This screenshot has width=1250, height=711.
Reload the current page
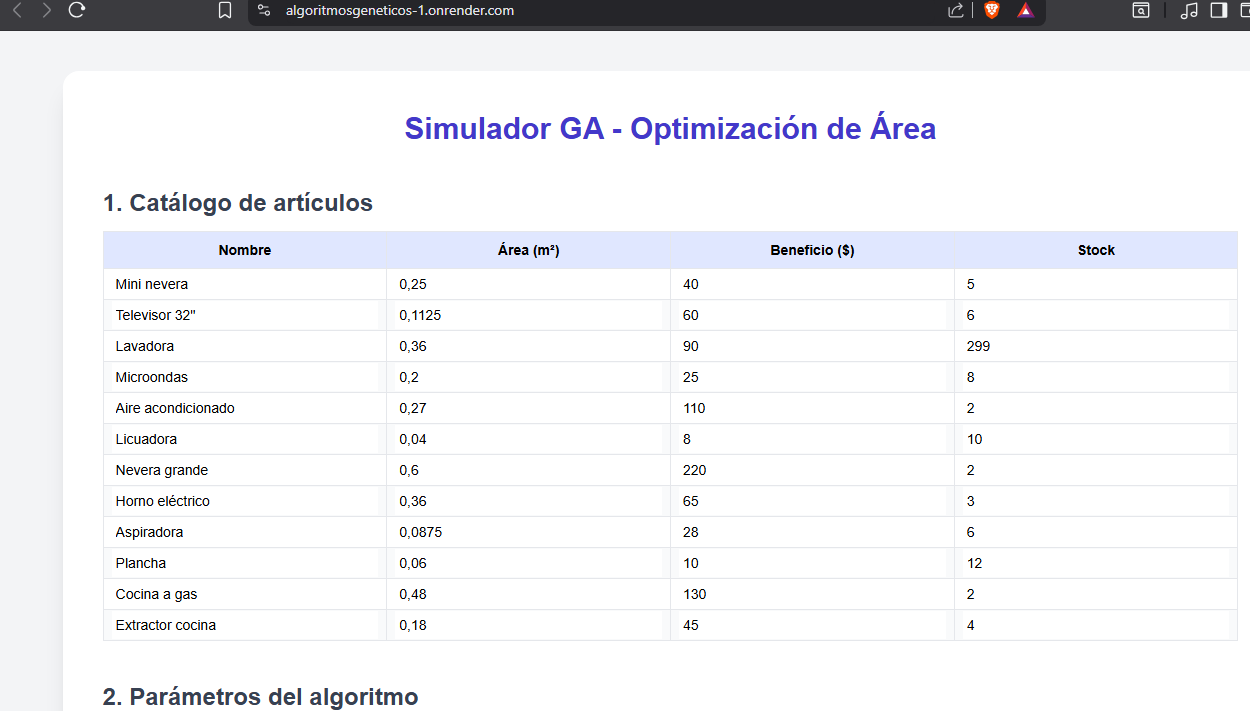tap(76, 11)
